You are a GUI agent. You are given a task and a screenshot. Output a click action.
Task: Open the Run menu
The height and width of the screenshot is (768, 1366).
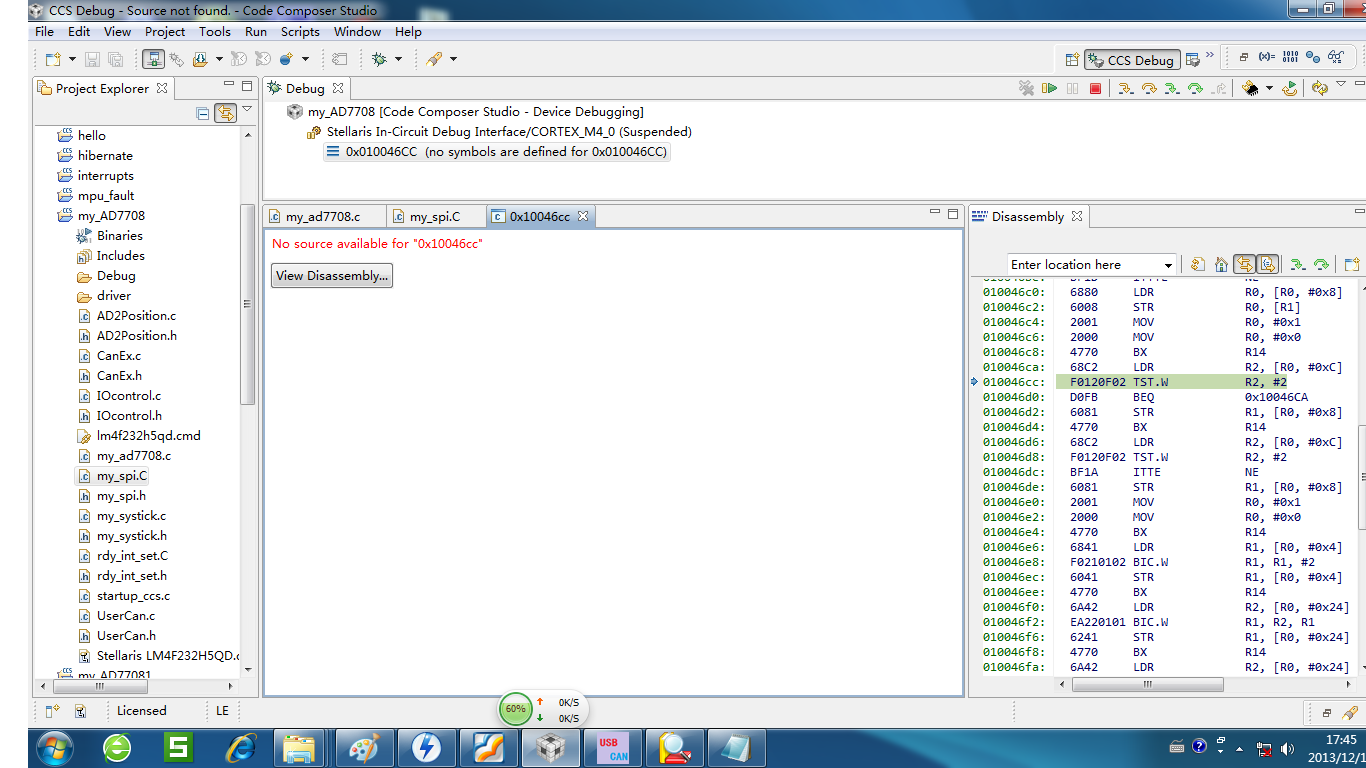pos(256,32)
